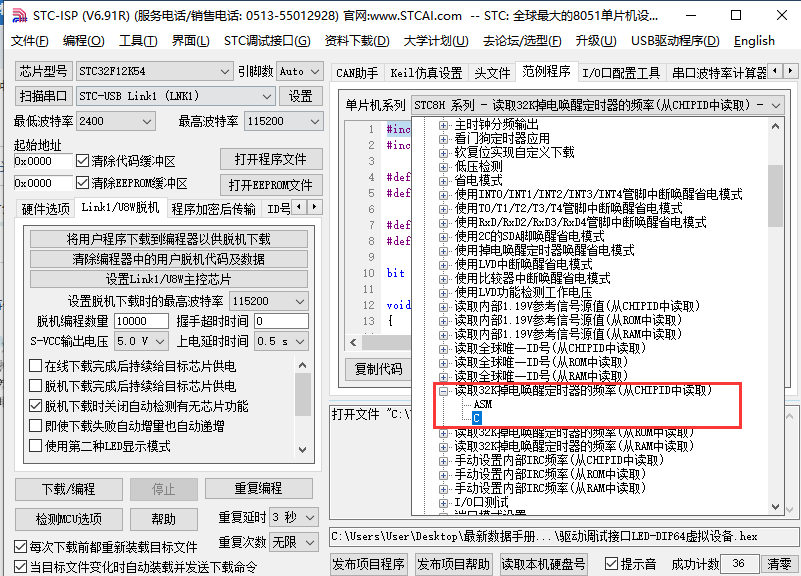Open 引脚数 dropdown set to Auto
Screen dimensions: 801x576
pos(300,71)
